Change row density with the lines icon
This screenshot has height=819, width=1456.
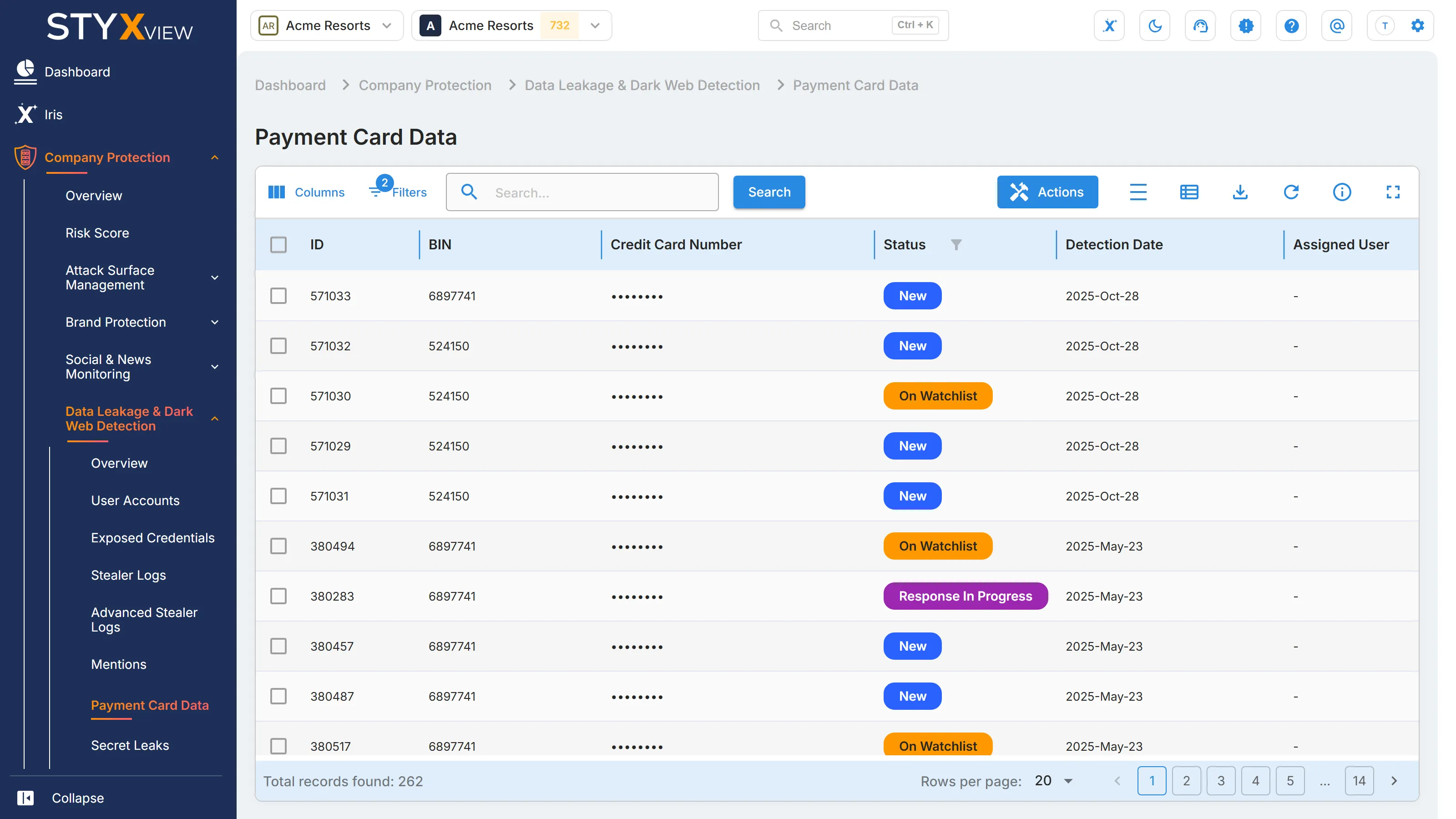point(1138,192)
